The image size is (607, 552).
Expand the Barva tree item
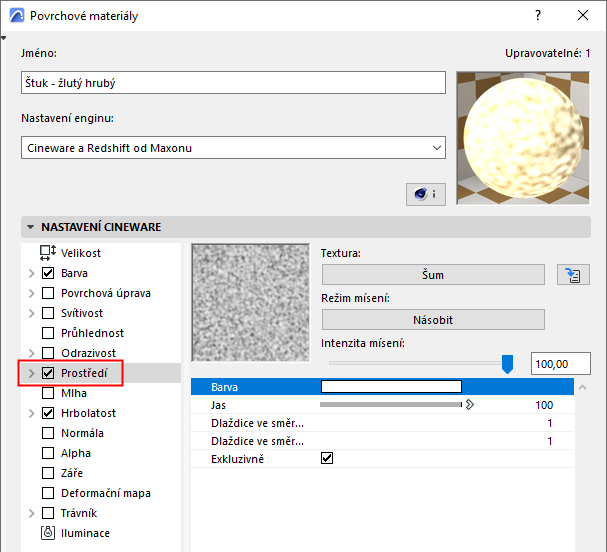31,273
